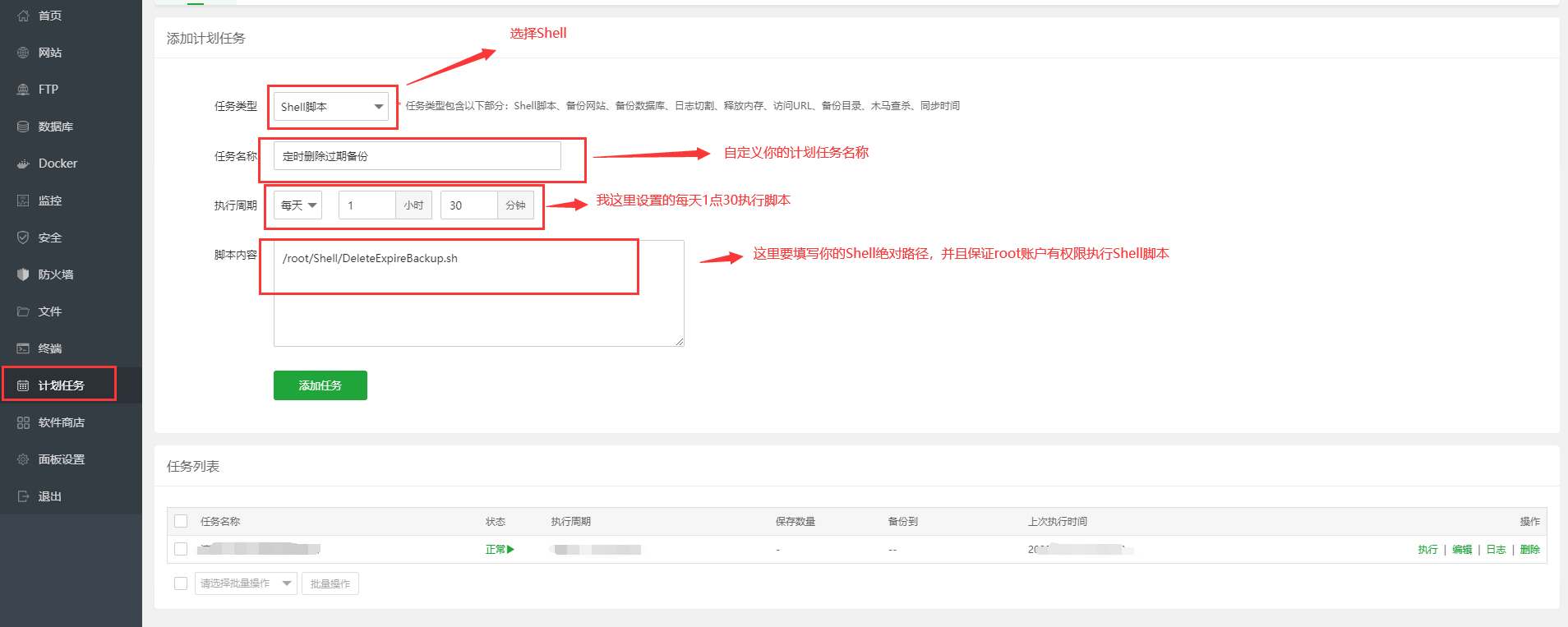Click the firewall icon beside 防火墙
Screen dimensions: 1568x627
point(23,274)
